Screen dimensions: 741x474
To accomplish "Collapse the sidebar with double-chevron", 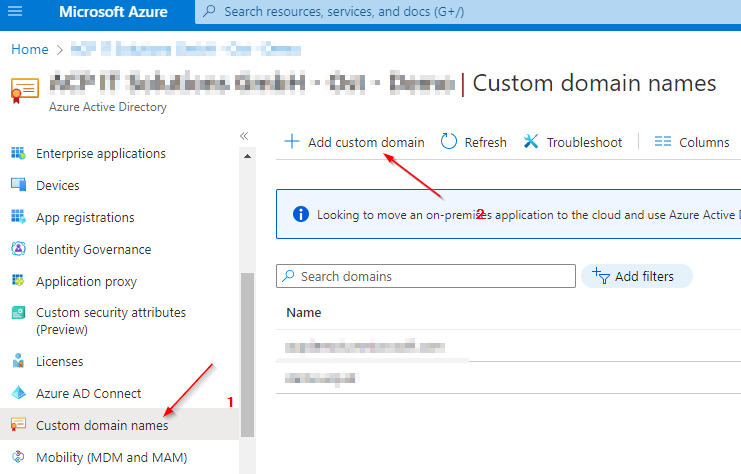I will click(x=244, y=136).
